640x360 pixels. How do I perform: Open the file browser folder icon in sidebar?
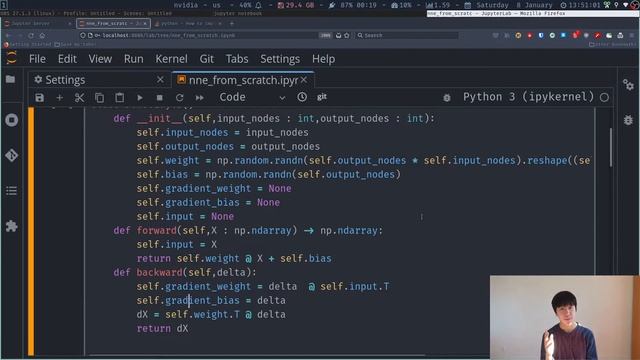pyautogui.click(x=11, y=79)
